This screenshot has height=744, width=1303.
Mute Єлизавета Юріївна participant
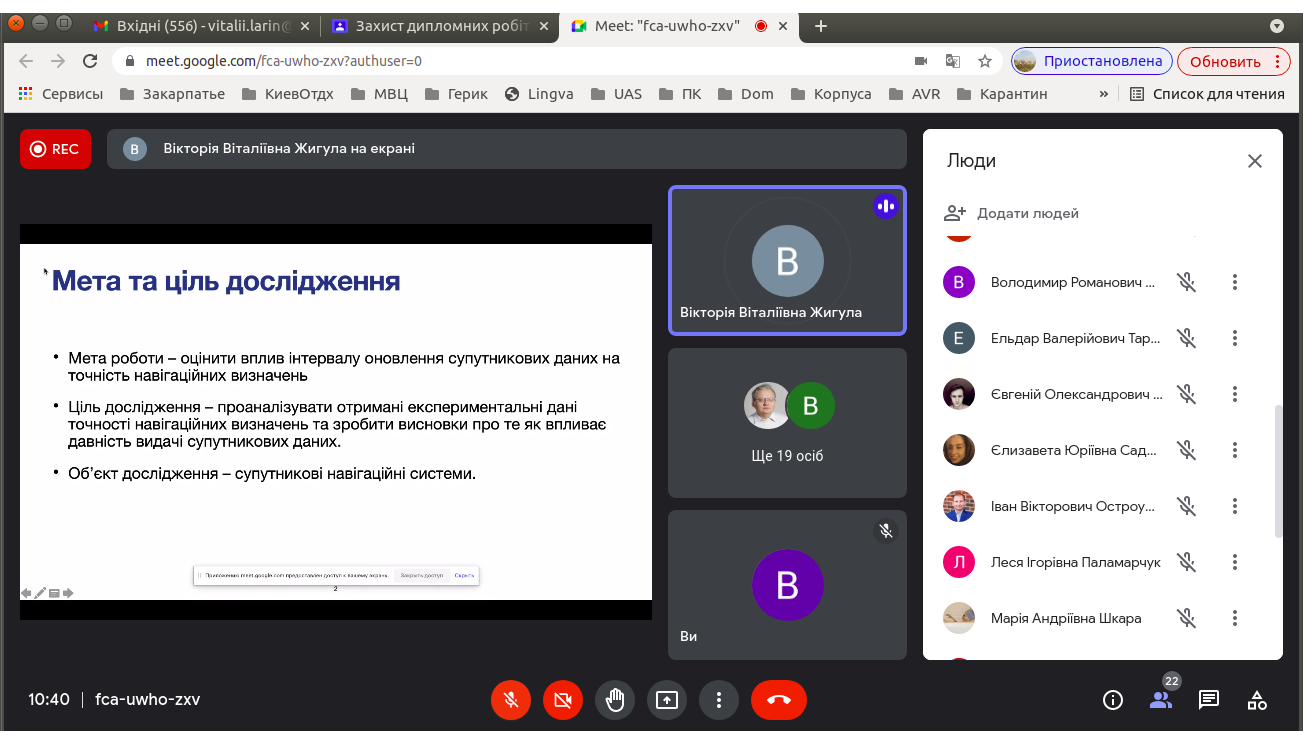[x=1187, y=450]
